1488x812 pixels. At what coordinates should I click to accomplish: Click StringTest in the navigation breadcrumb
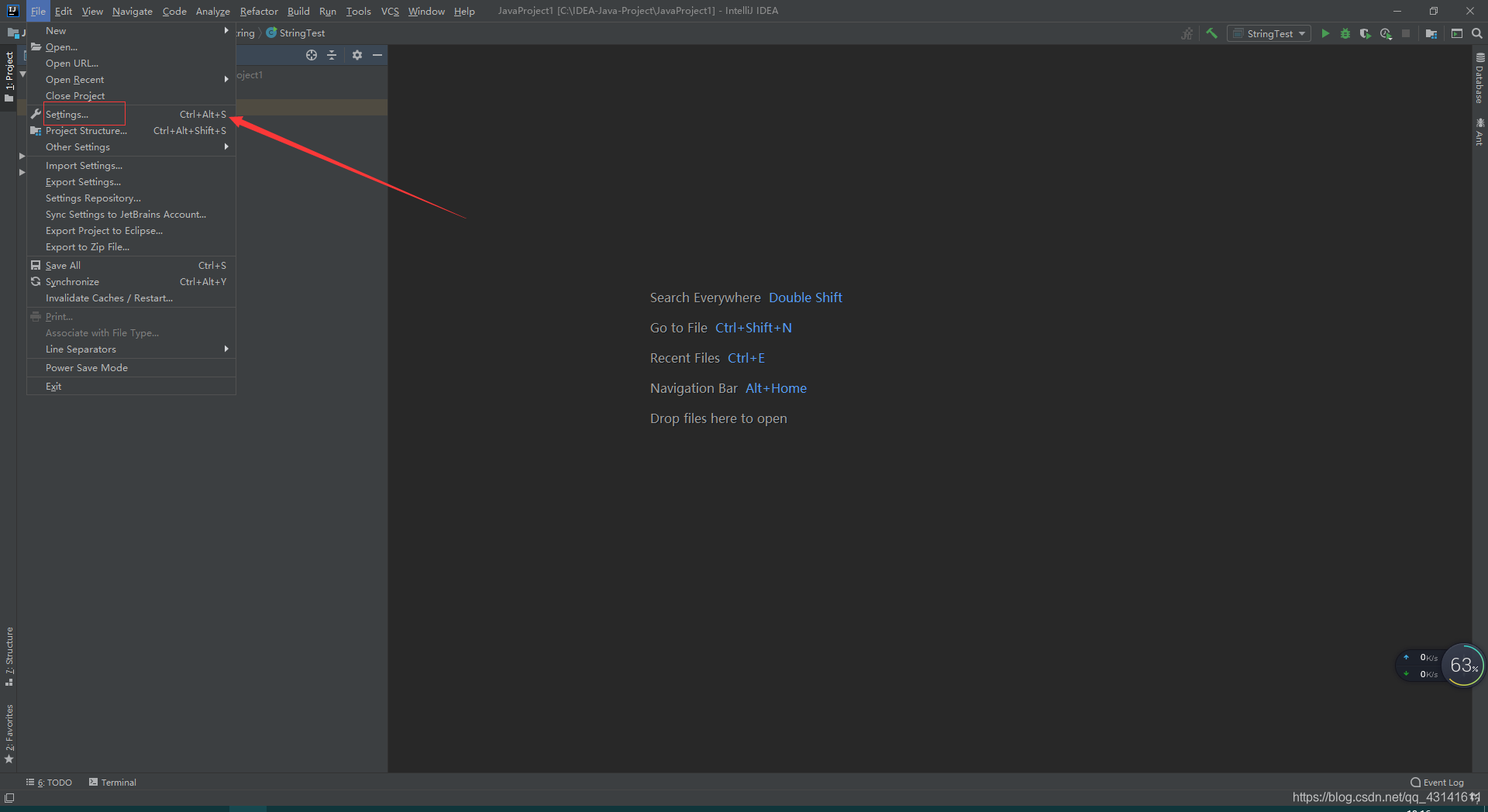302,33
